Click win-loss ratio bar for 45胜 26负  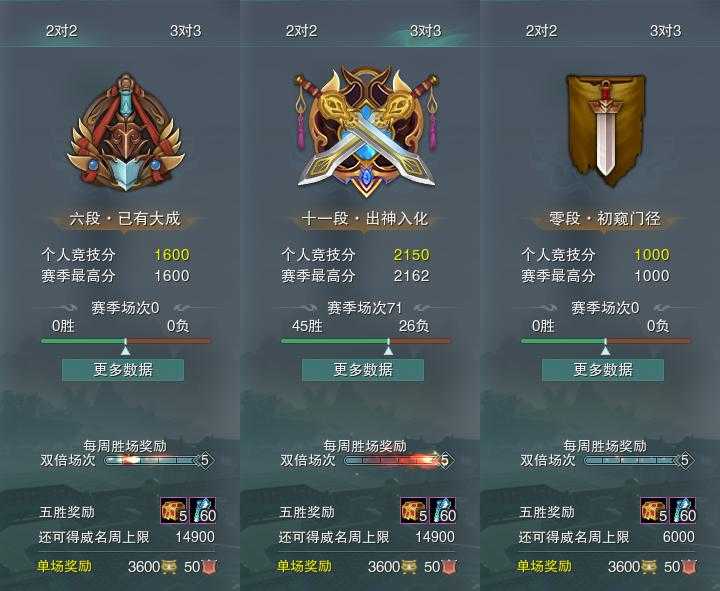point(366,341)
